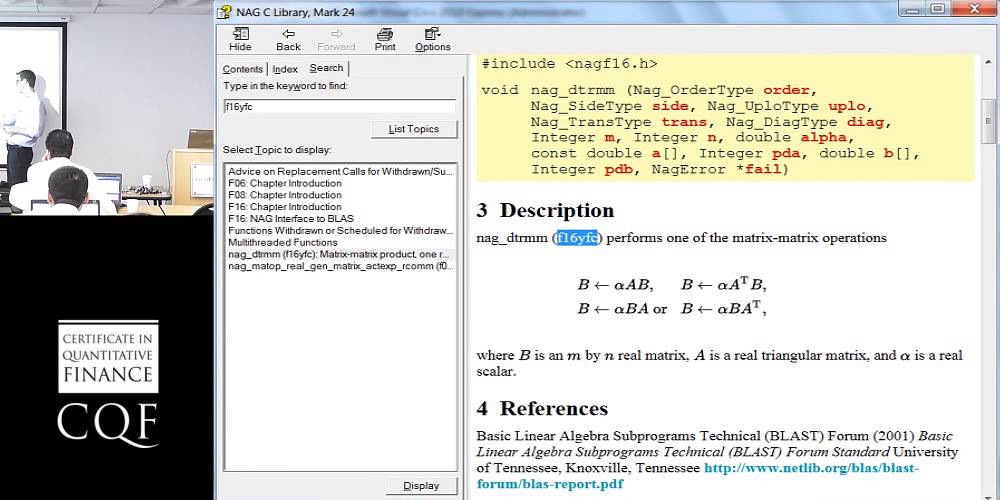Click the keyword field containing f16yfc
This screenshot has height=500, width=1000.
(x=339, y=107)
